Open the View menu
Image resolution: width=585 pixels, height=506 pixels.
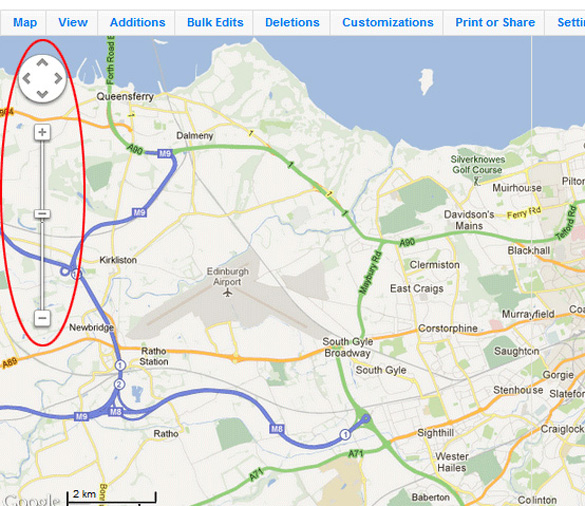coord(73,22)
